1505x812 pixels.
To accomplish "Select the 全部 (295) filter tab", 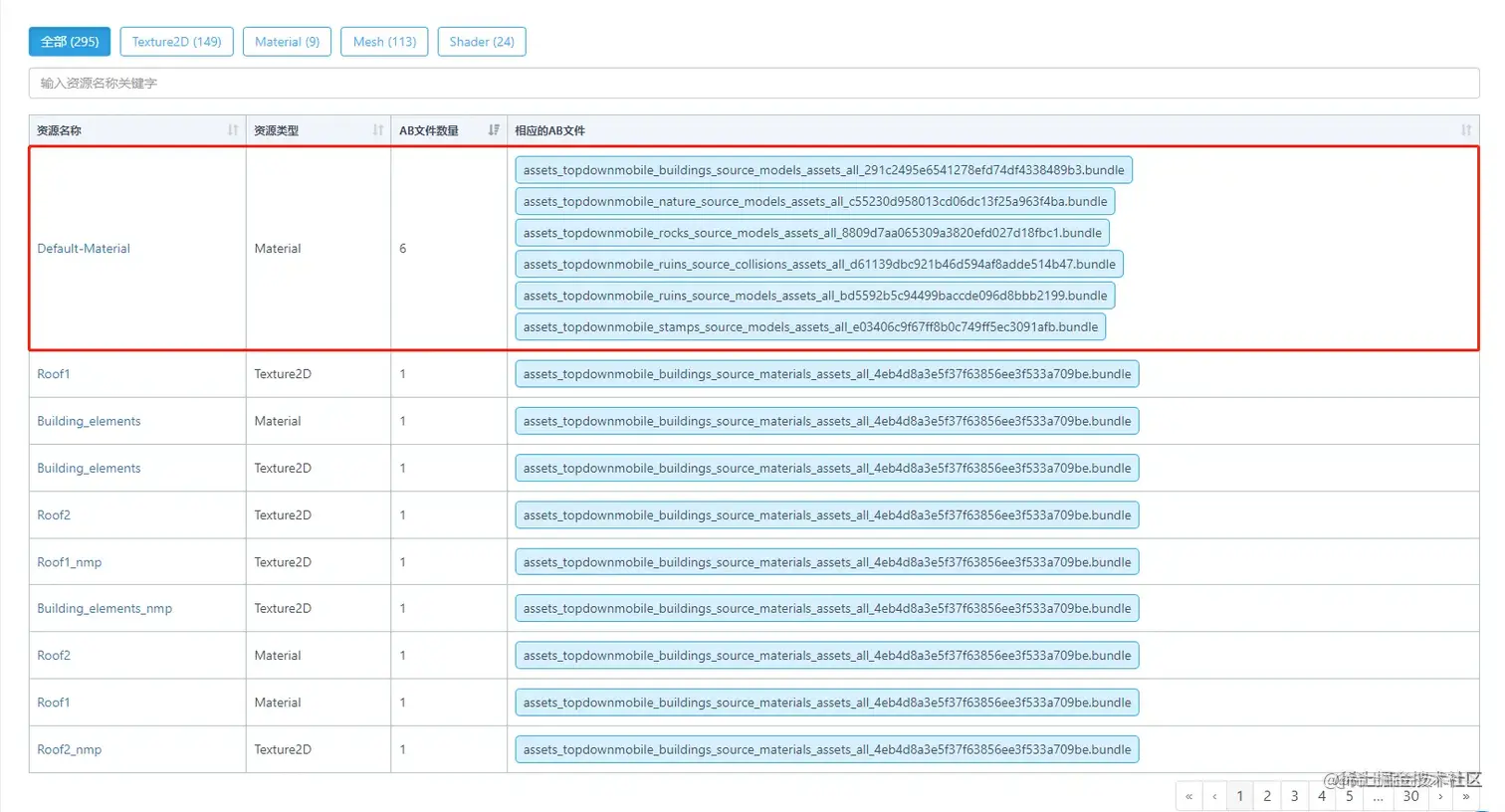I will tap(70, 42).
